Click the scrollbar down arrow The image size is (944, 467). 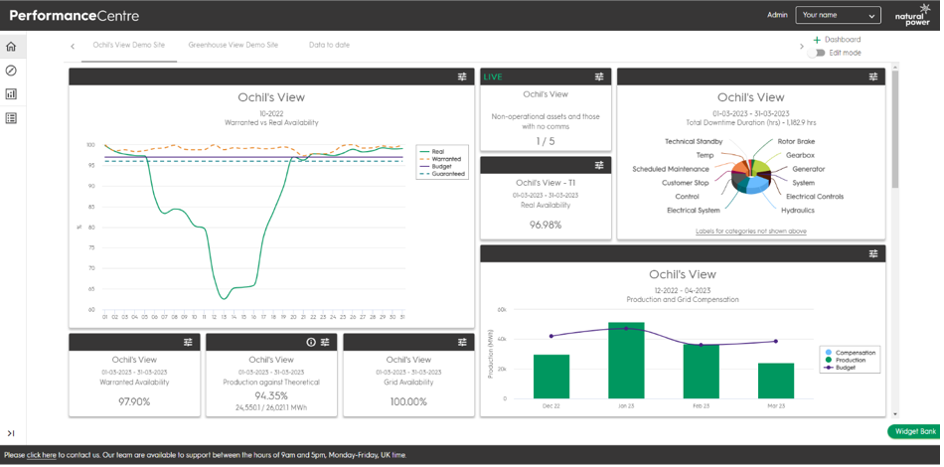[895, 414]
